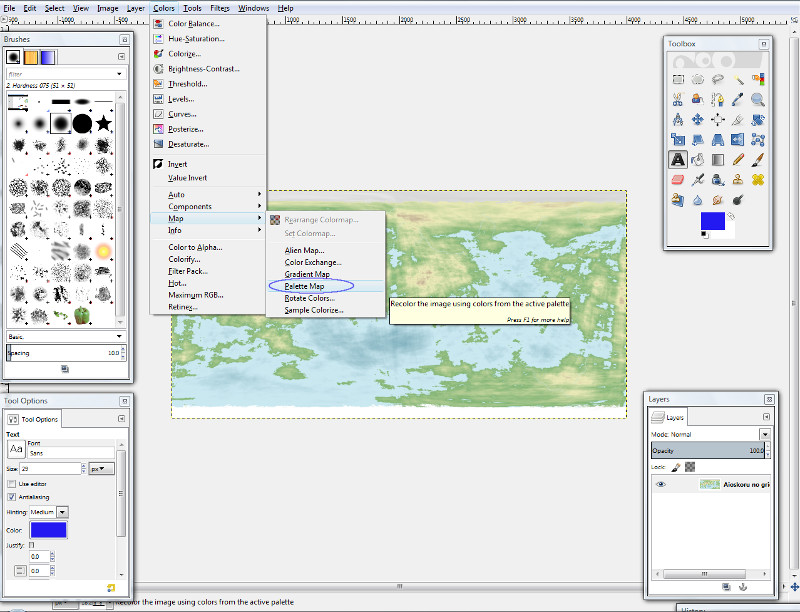Toggle the Antialiasing checkbox in Tool Options

tap(10, 497)
